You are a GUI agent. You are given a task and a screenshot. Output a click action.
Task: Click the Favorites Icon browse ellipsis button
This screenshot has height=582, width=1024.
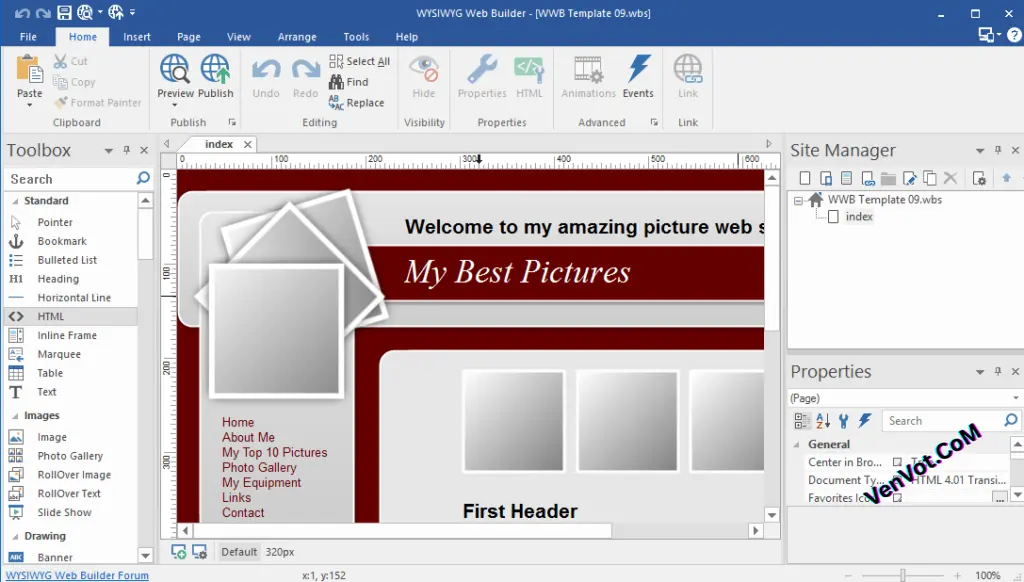tap(999, 498)
